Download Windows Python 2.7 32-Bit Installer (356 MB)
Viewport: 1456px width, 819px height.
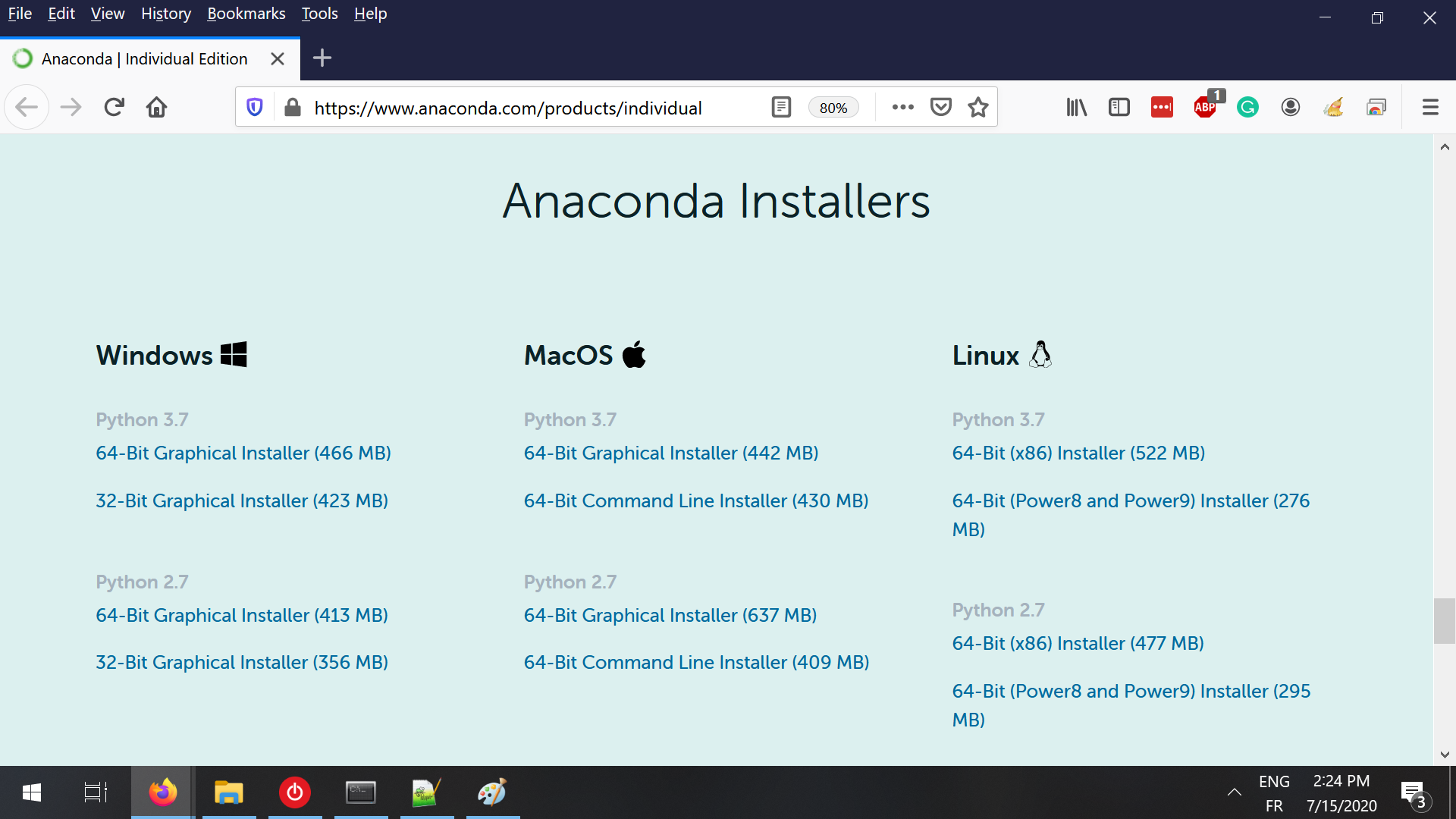pos(242,662)
